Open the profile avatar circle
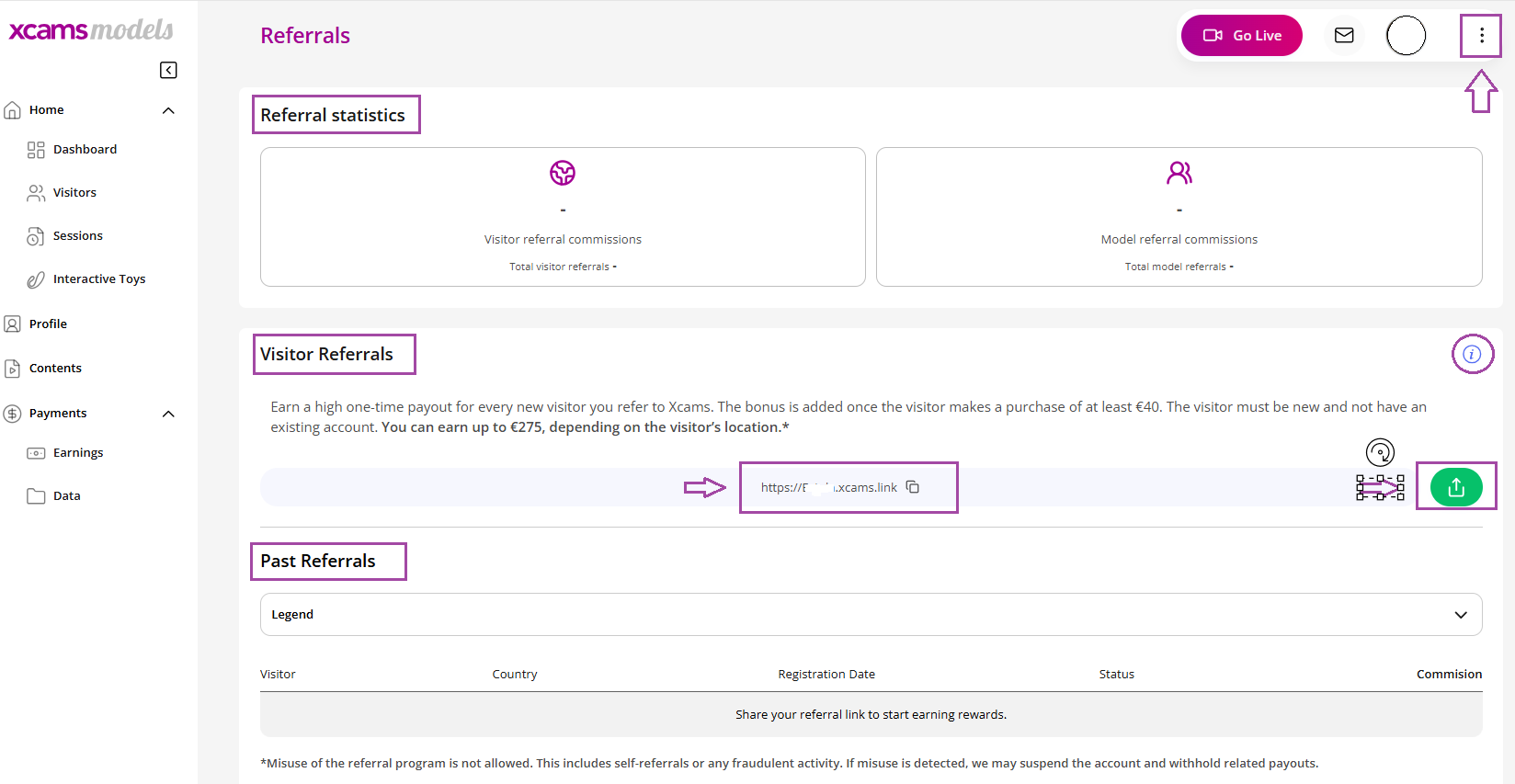Viewport: 1515px width, 784px height. click(1406, 36)
